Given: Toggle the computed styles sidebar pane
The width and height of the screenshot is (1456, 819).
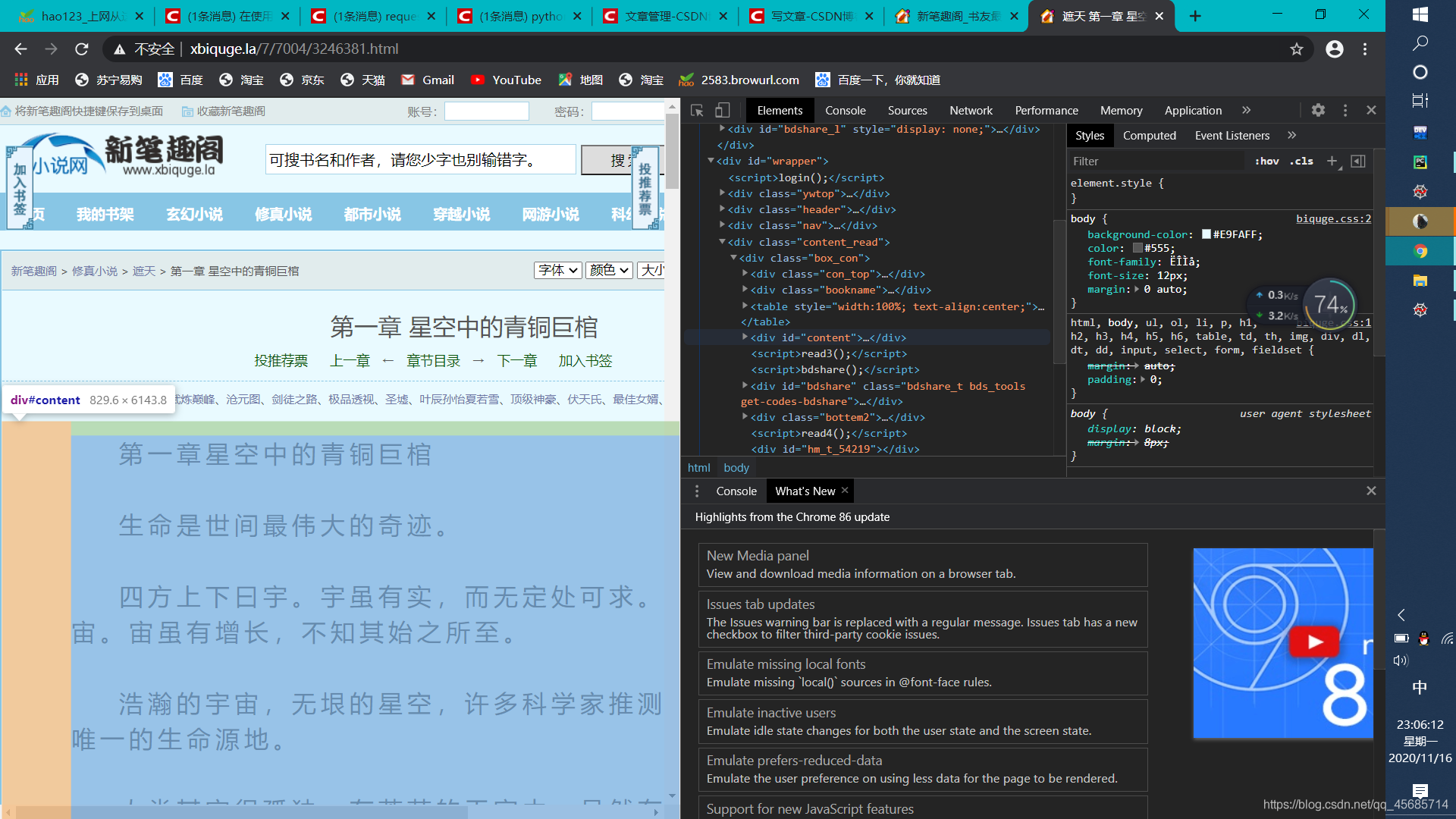Looking at the screenshot, I should click(1358, 162).
